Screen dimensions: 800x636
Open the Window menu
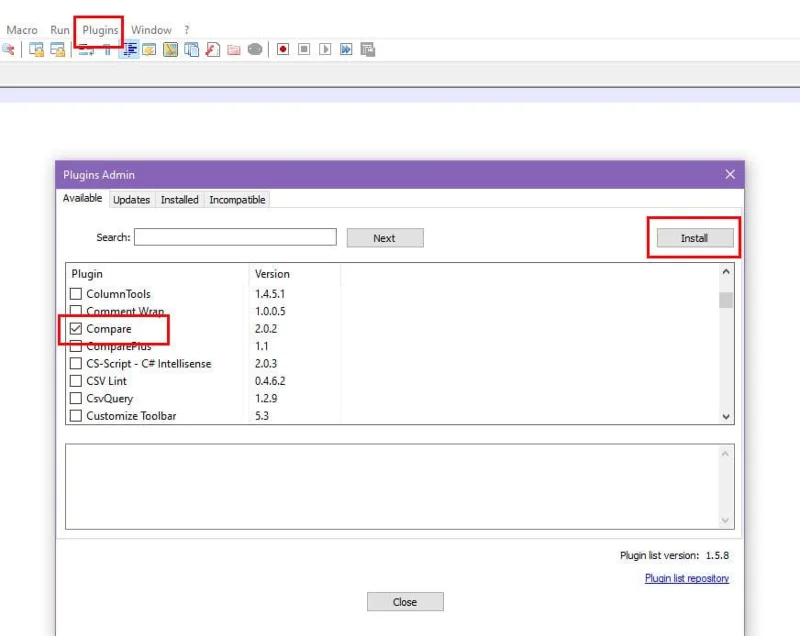point(151,30)
